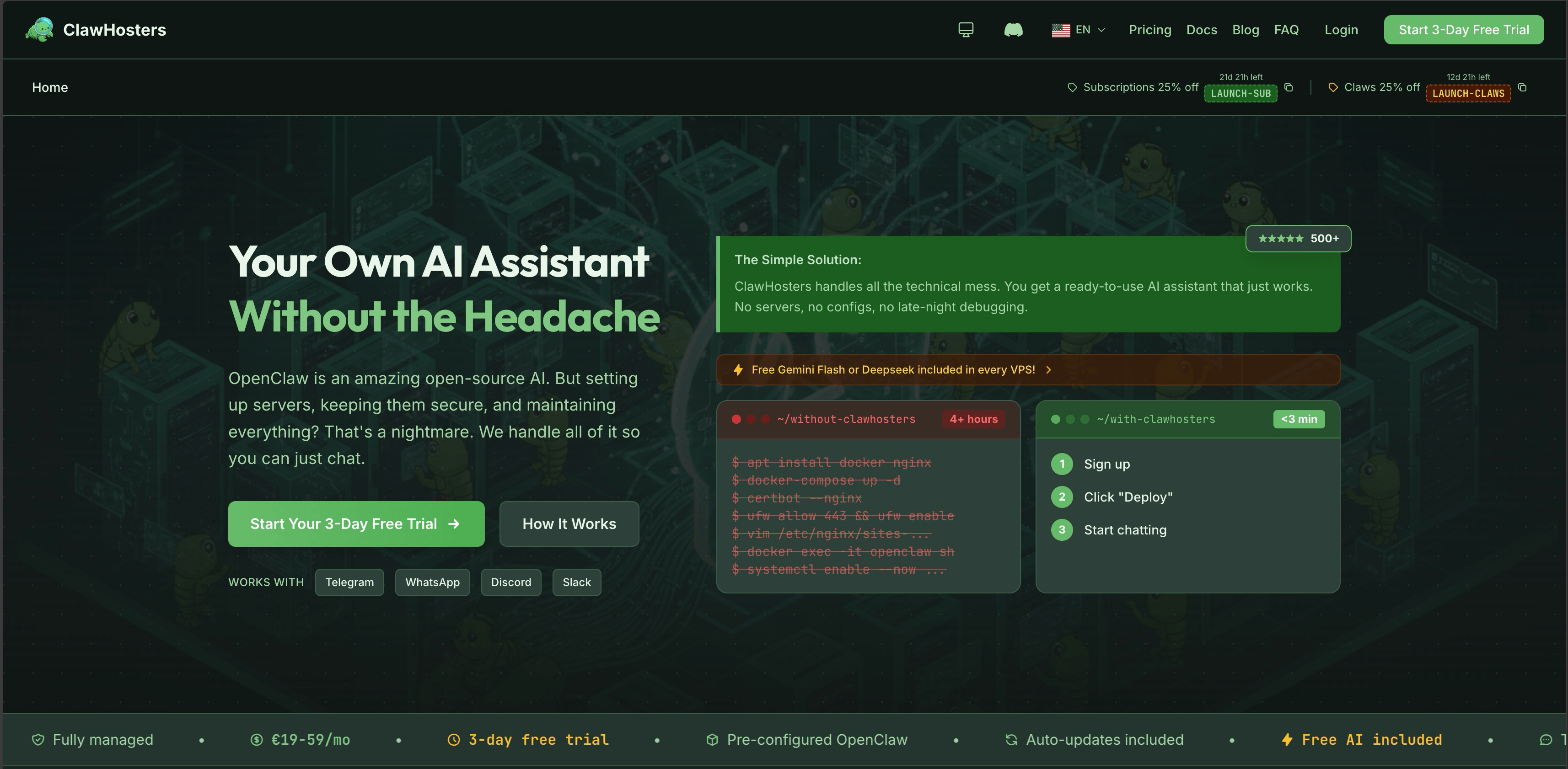Click the ClawHosters turtle logo
The image size is (1568, 769).
[39, 29]
